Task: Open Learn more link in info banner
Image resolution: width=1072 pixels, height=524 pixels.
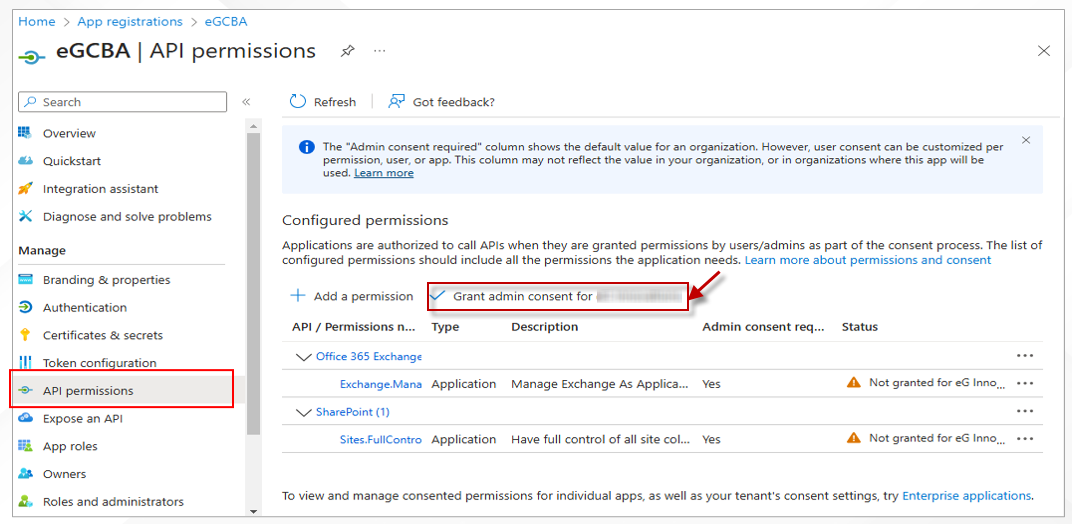Action: 384,173
